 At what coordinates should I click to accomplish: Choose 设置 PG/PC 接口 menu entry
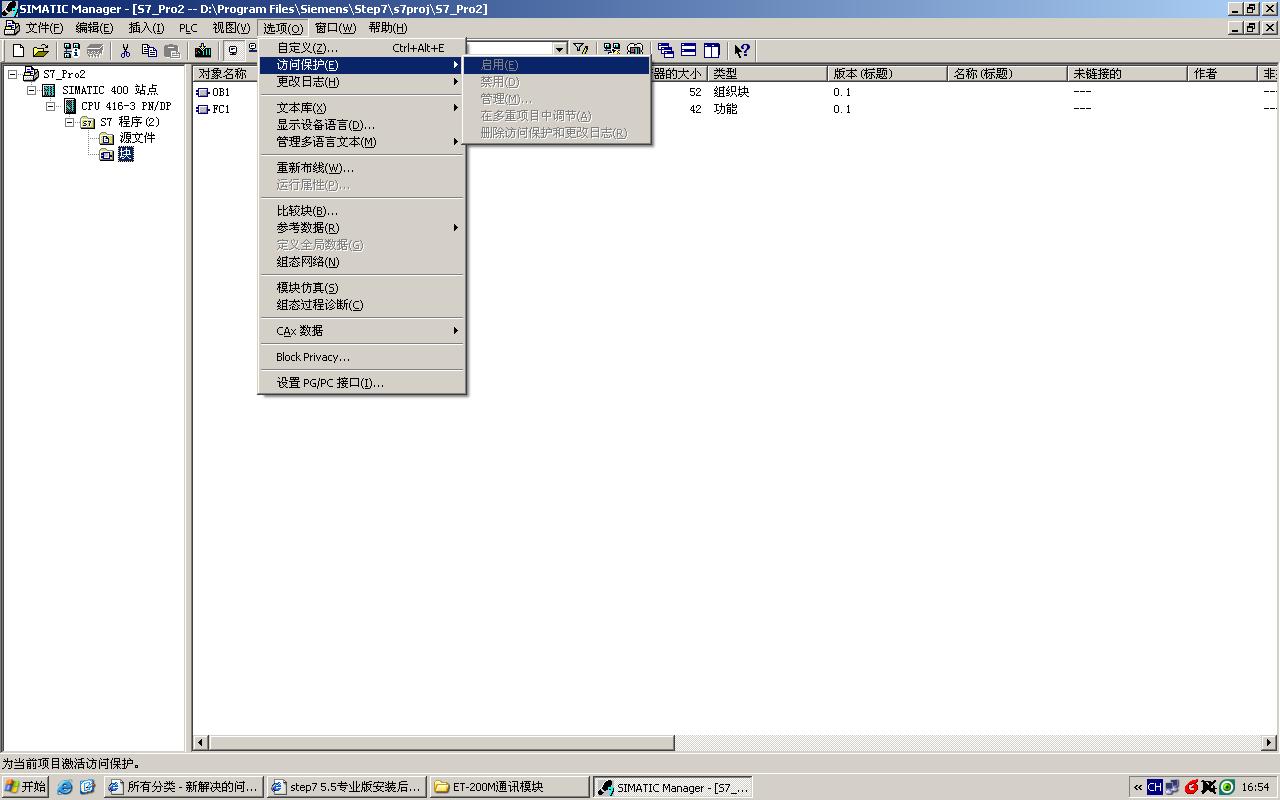(x=362, y=383)
